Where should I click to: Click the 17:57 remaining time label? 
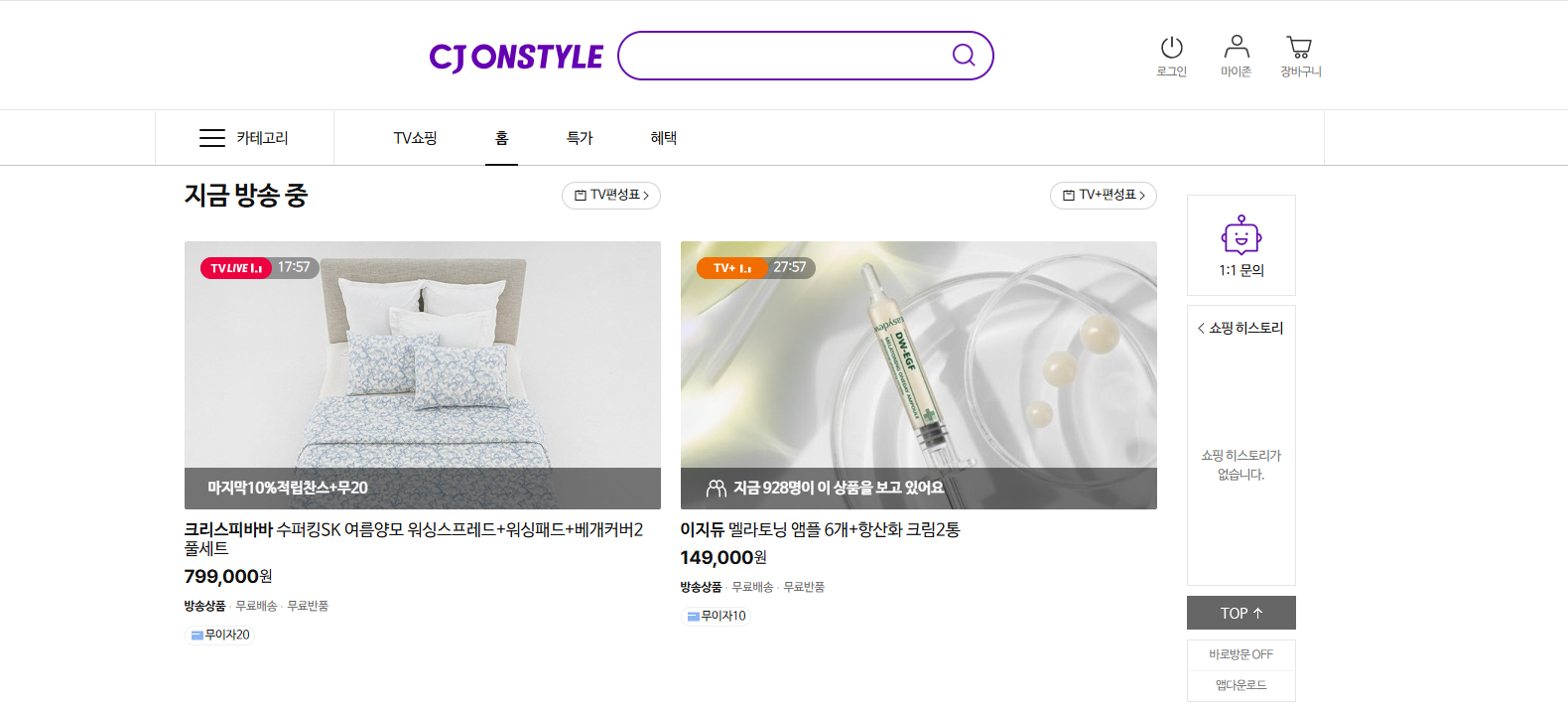point(294,267)
